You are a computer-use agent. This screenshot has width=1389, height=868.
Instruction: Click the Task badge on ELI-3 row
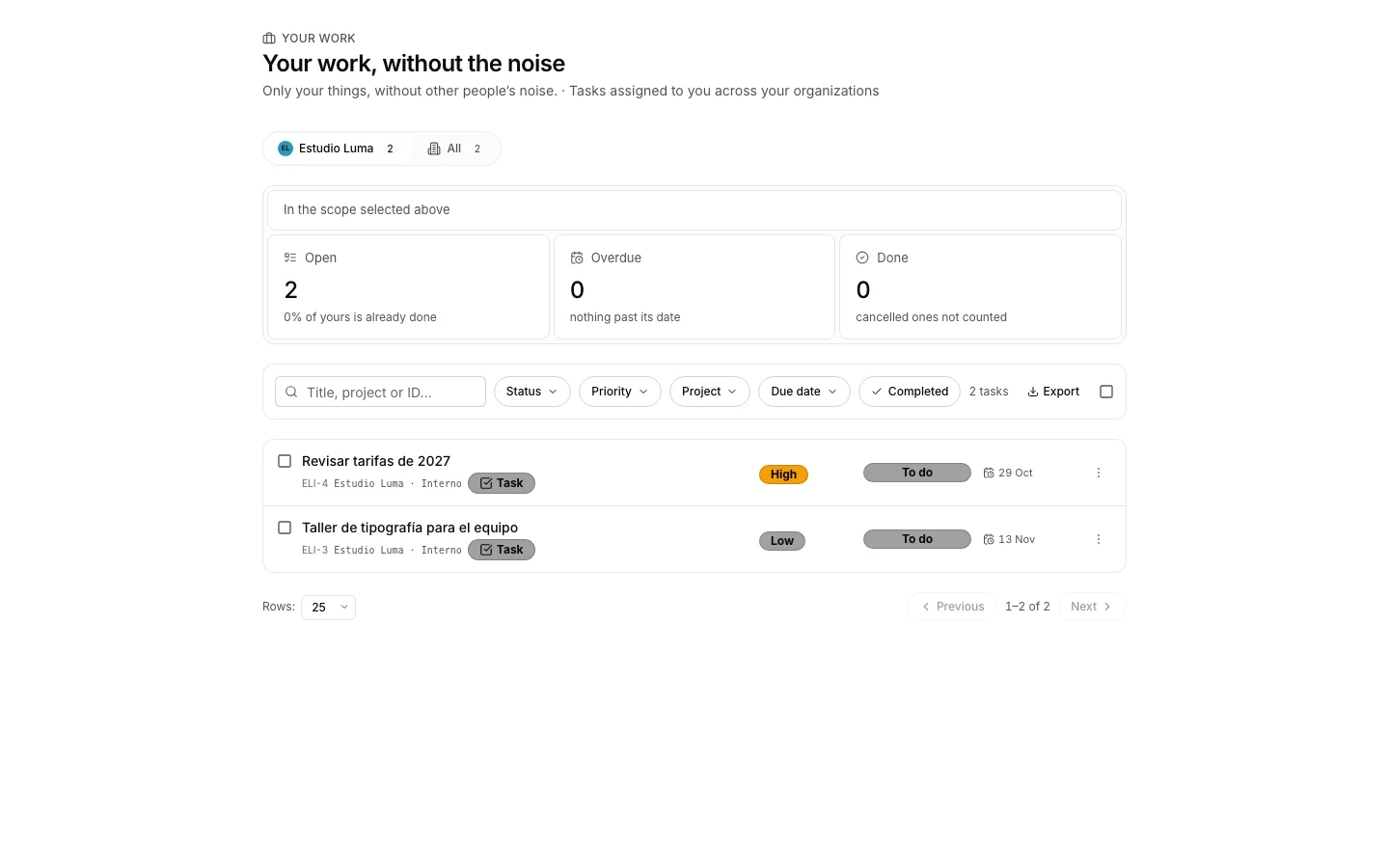click(x=502, y=550)
